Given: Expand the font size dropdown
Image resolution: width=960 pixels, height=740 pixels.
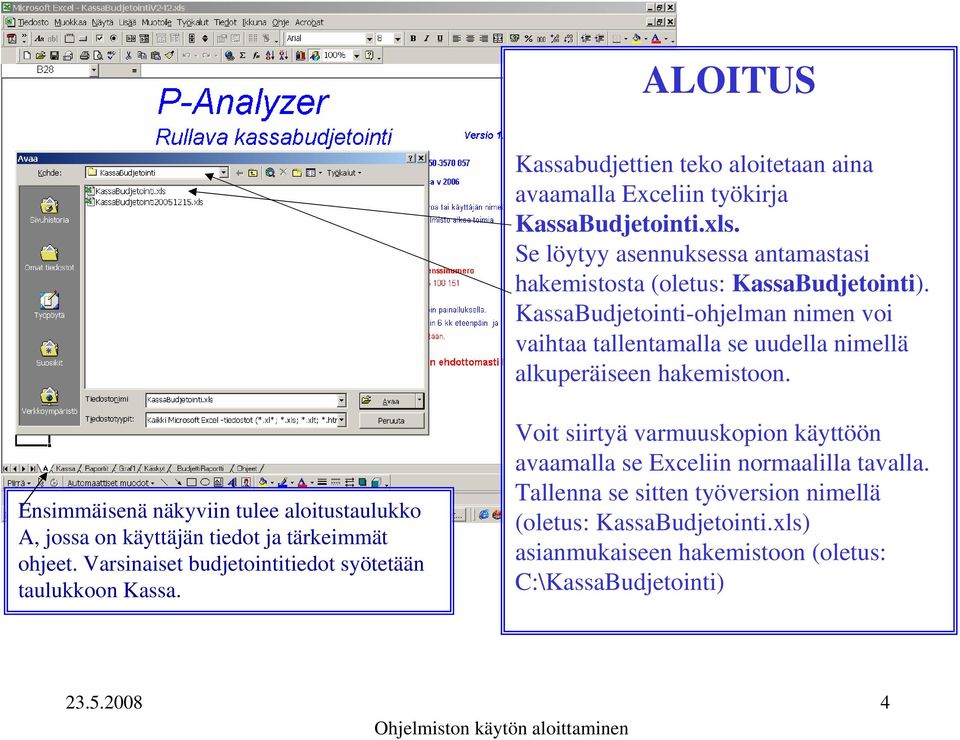Looking at the screenshot, I should point(397,39).
